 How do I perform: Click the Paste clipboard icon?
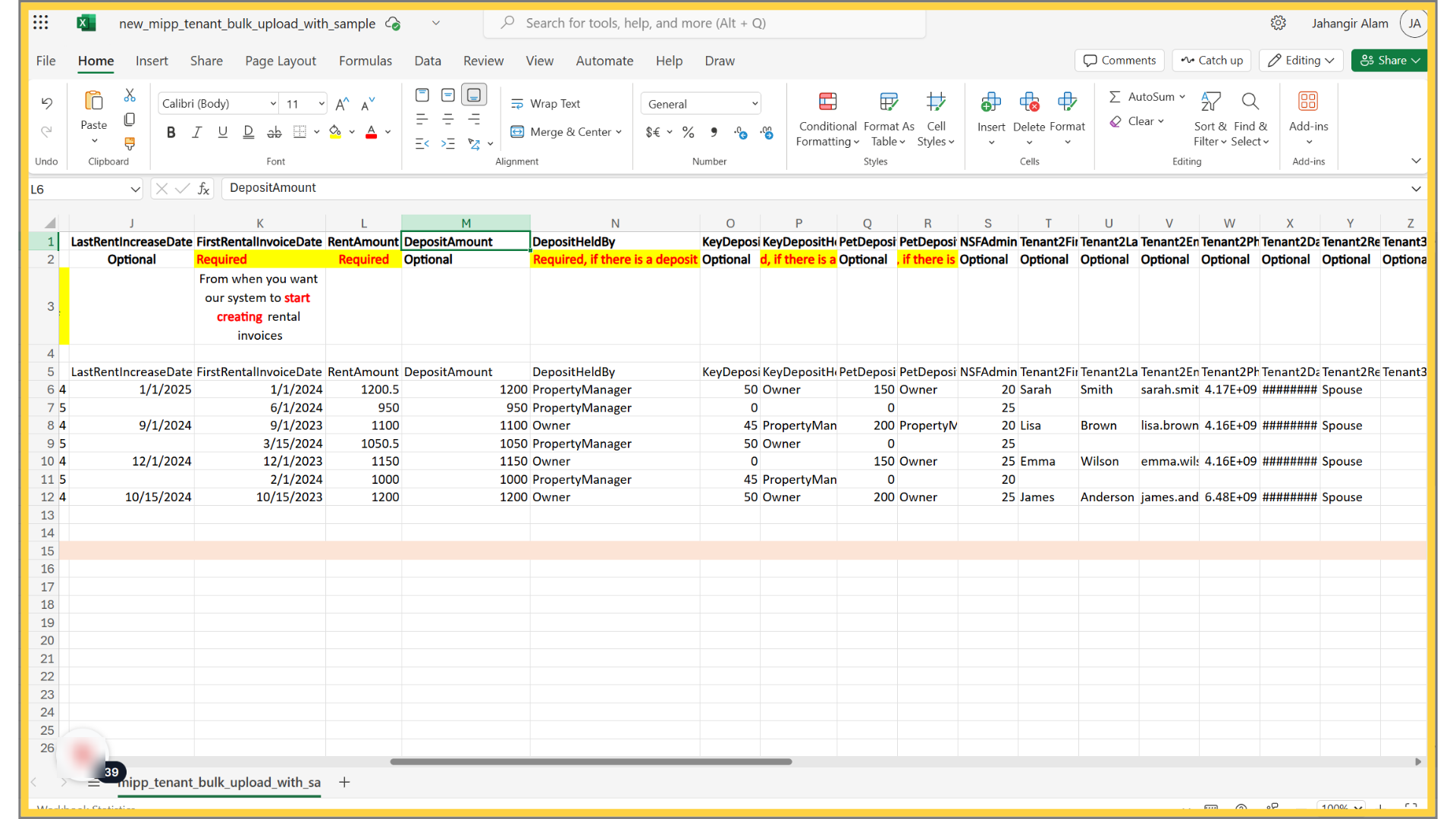(x=94, y=101)
